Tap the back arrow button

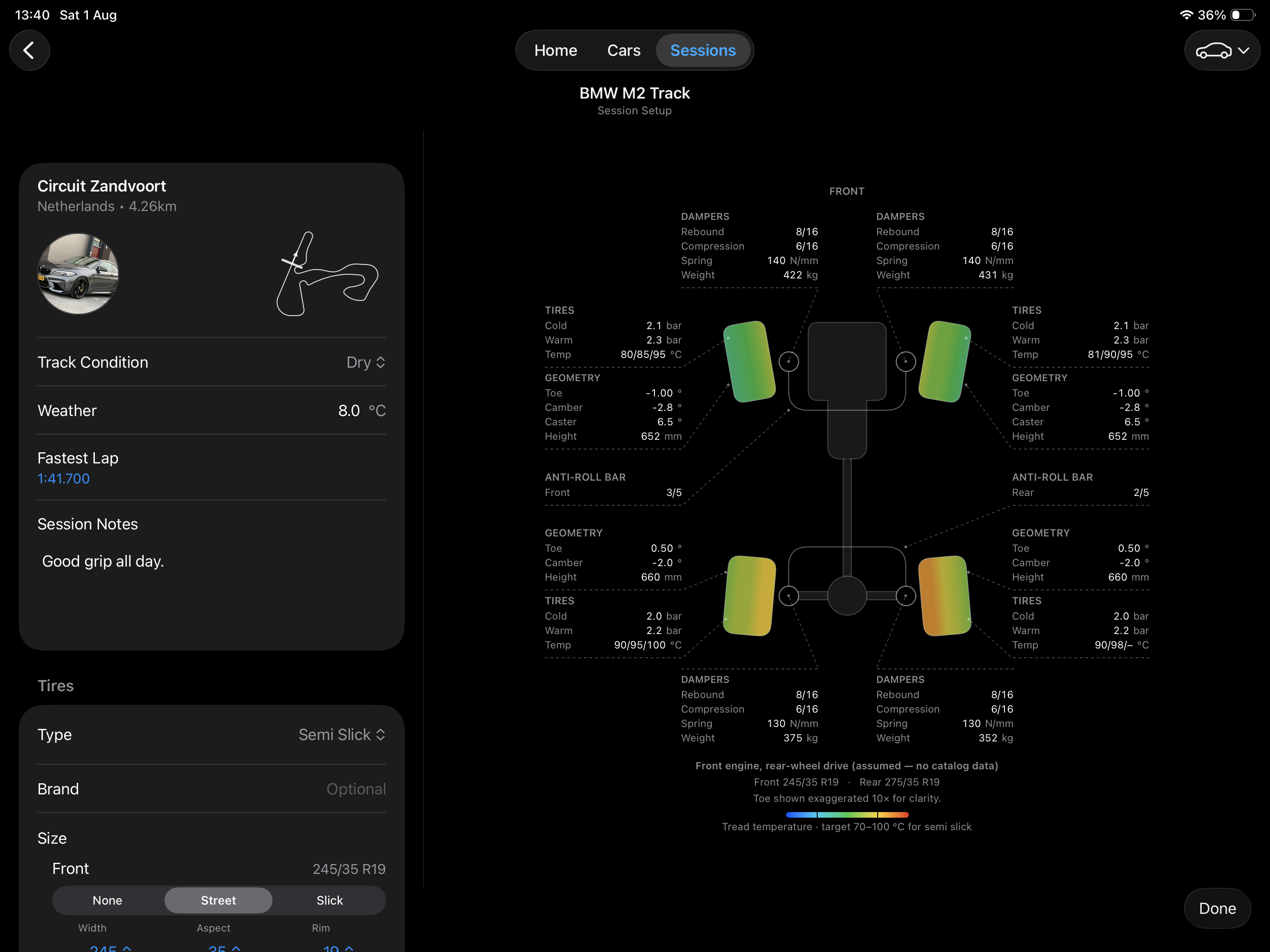tap(29, 51)
